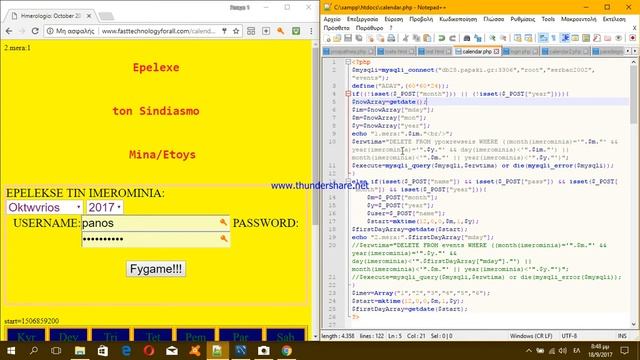Open the Ρυθμίσεις menu in Notepad++
Screen dimensions: 640x360
tap(522, 19)
